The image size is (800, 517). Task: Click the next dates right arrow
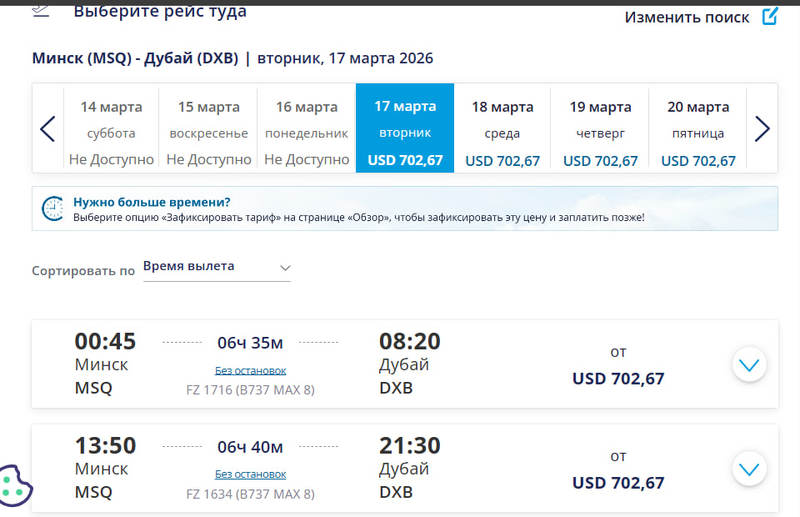point(762,129)
